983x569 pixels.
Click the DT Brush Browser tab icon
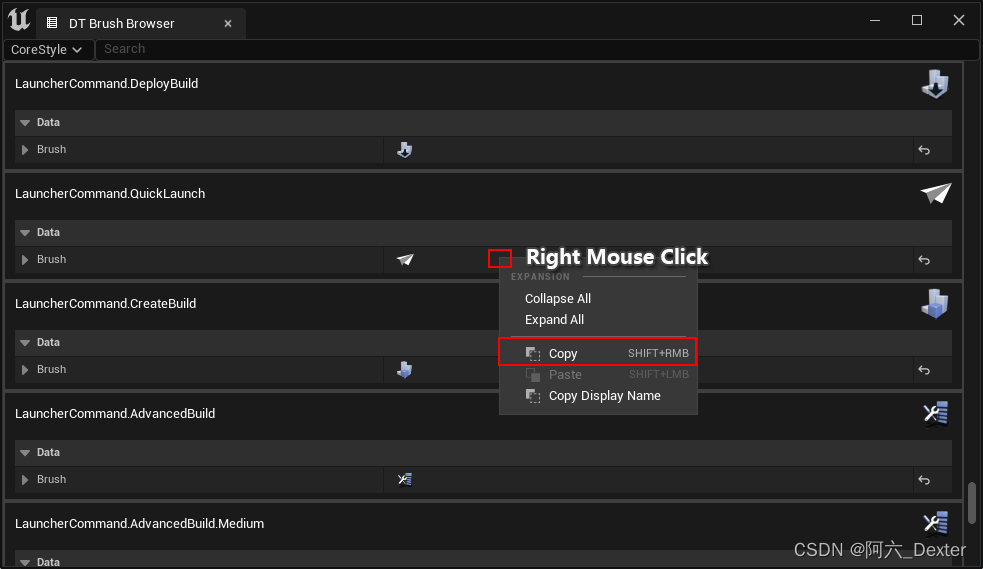(52, 23)
